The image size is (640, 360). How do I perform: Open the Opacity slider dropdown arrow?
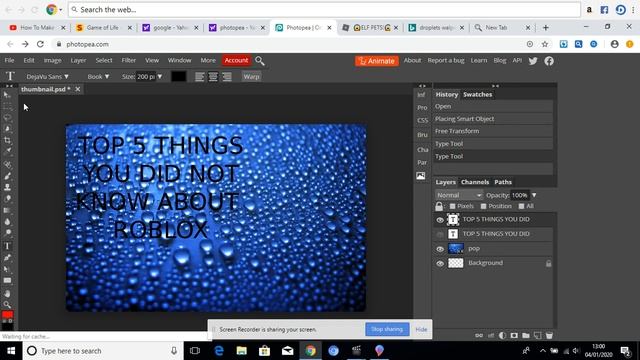(534, 195)
